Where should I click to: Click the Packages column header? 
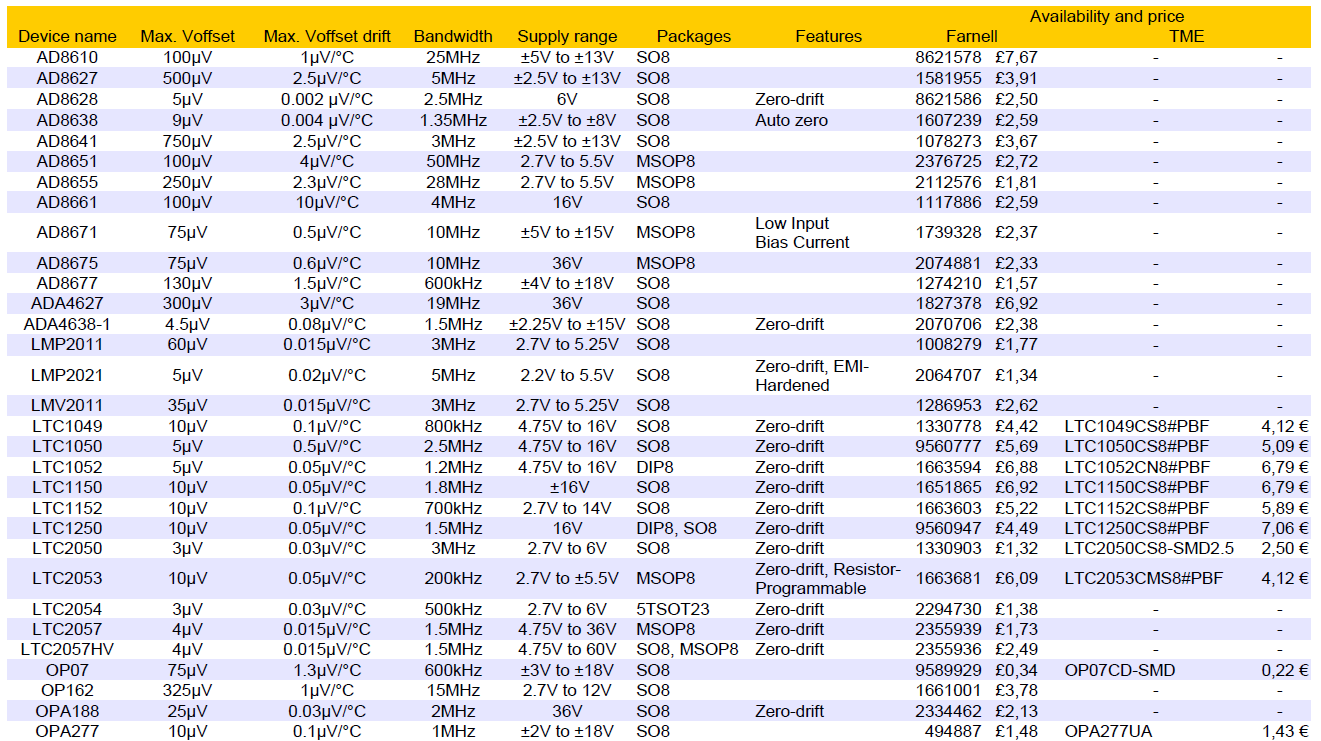[694, 36]
